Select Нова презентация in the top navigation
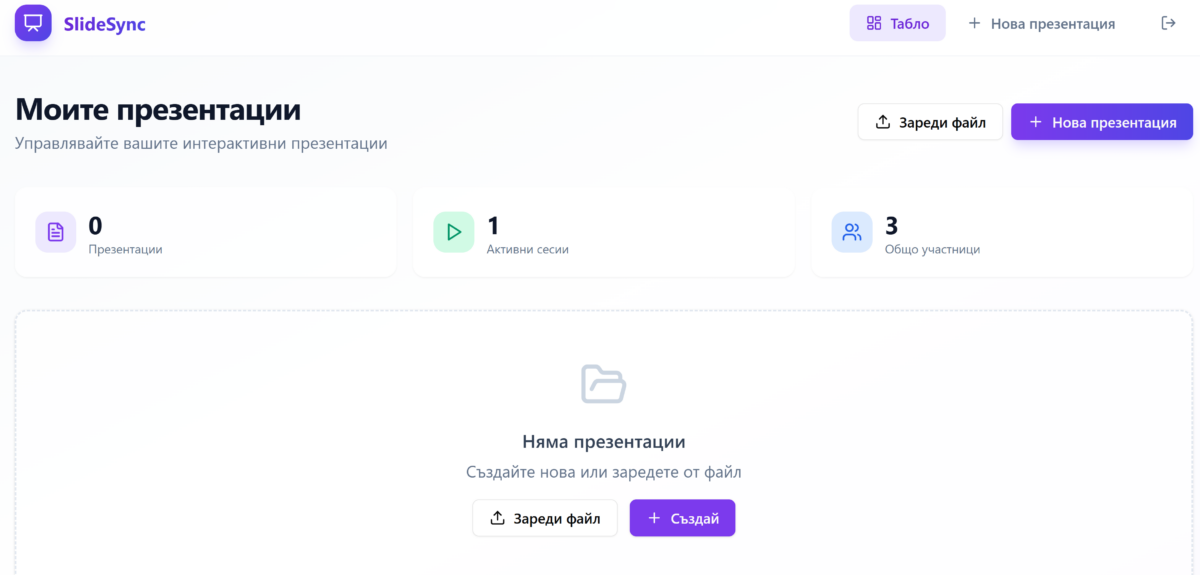 (1041, 23)
